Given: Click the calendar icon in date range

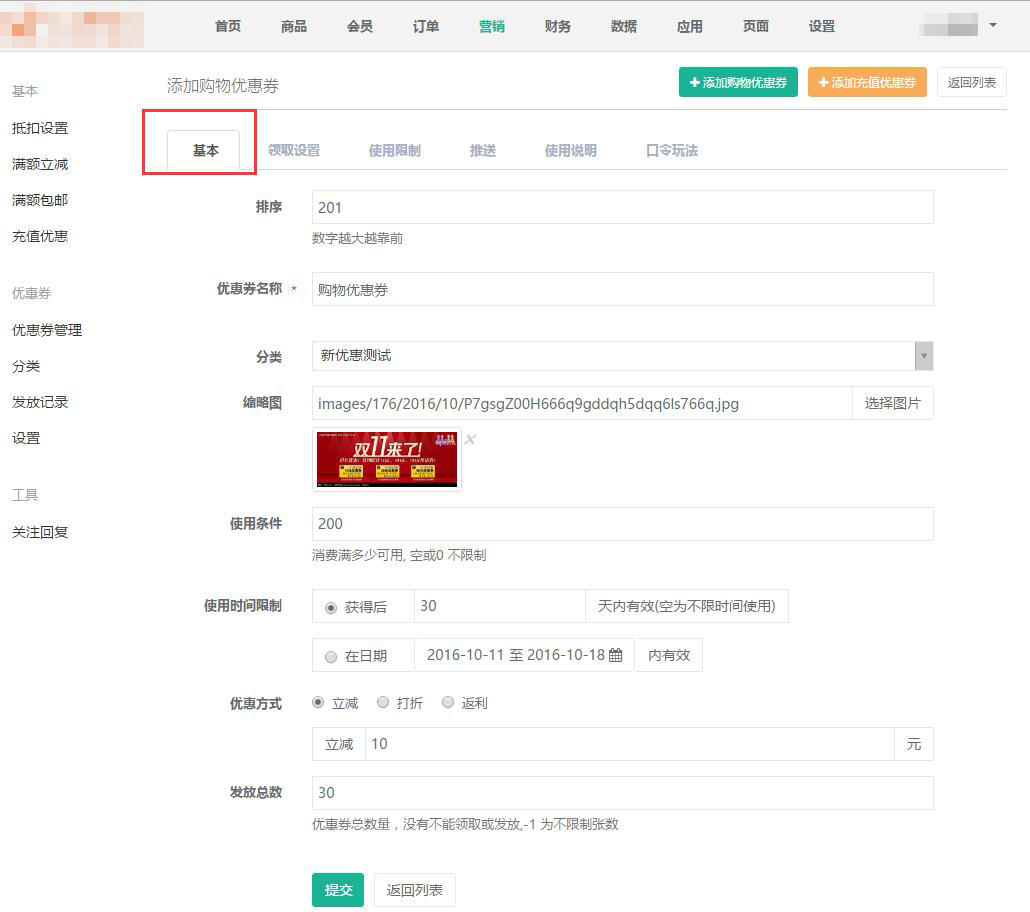Looking at the screenshot, I should [x=616, y=656].
